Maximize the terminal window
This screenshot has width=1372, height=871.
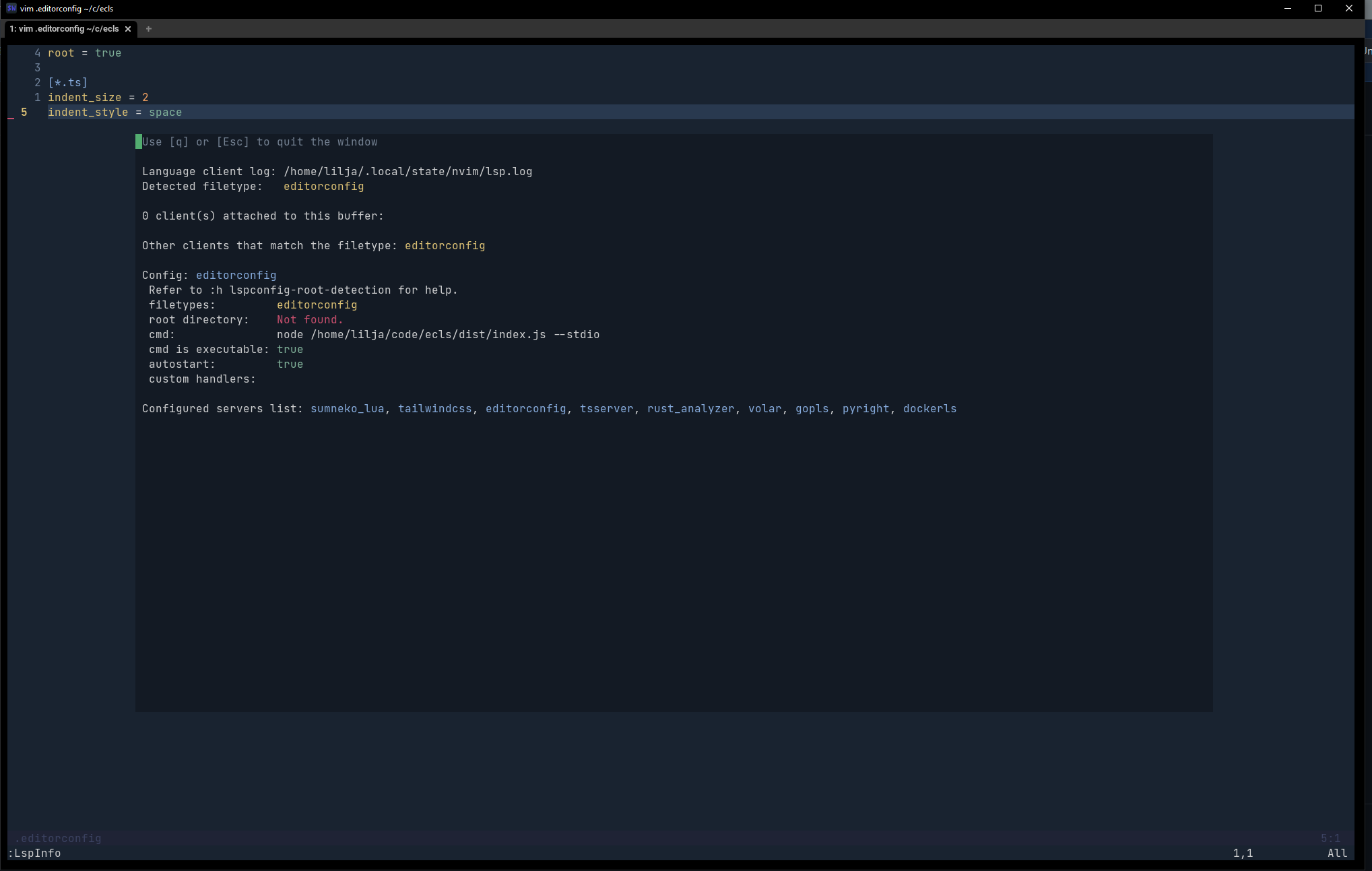[1318, 8]
